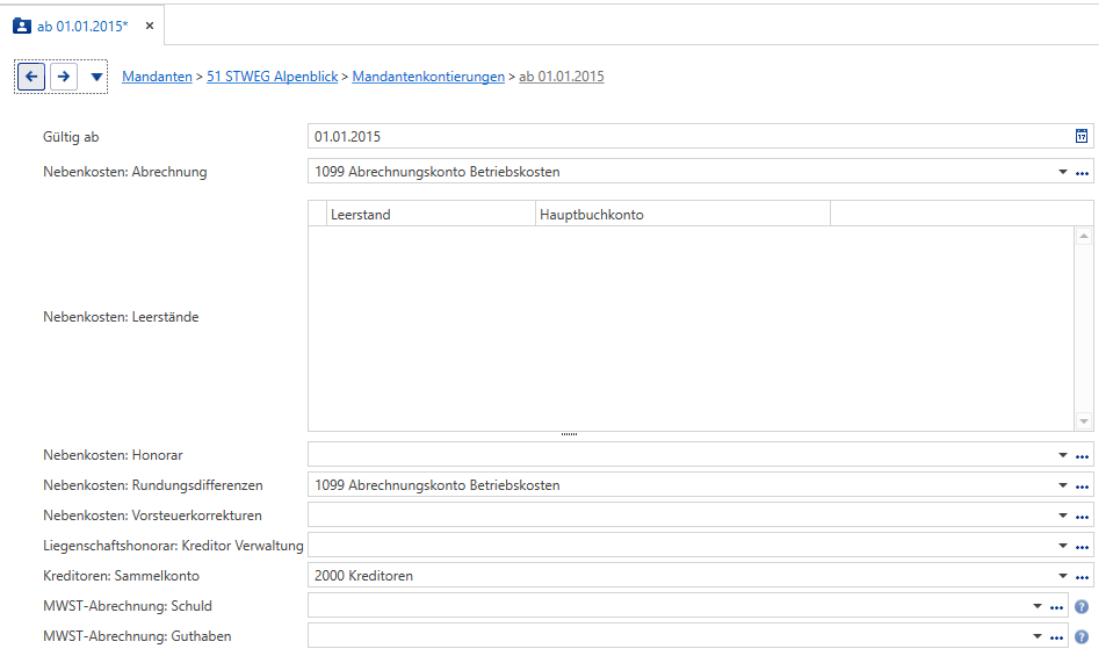Click the Leerstände table scroll down arrow
Viewport: 1099px width, 649px height.
[1084, 421]
